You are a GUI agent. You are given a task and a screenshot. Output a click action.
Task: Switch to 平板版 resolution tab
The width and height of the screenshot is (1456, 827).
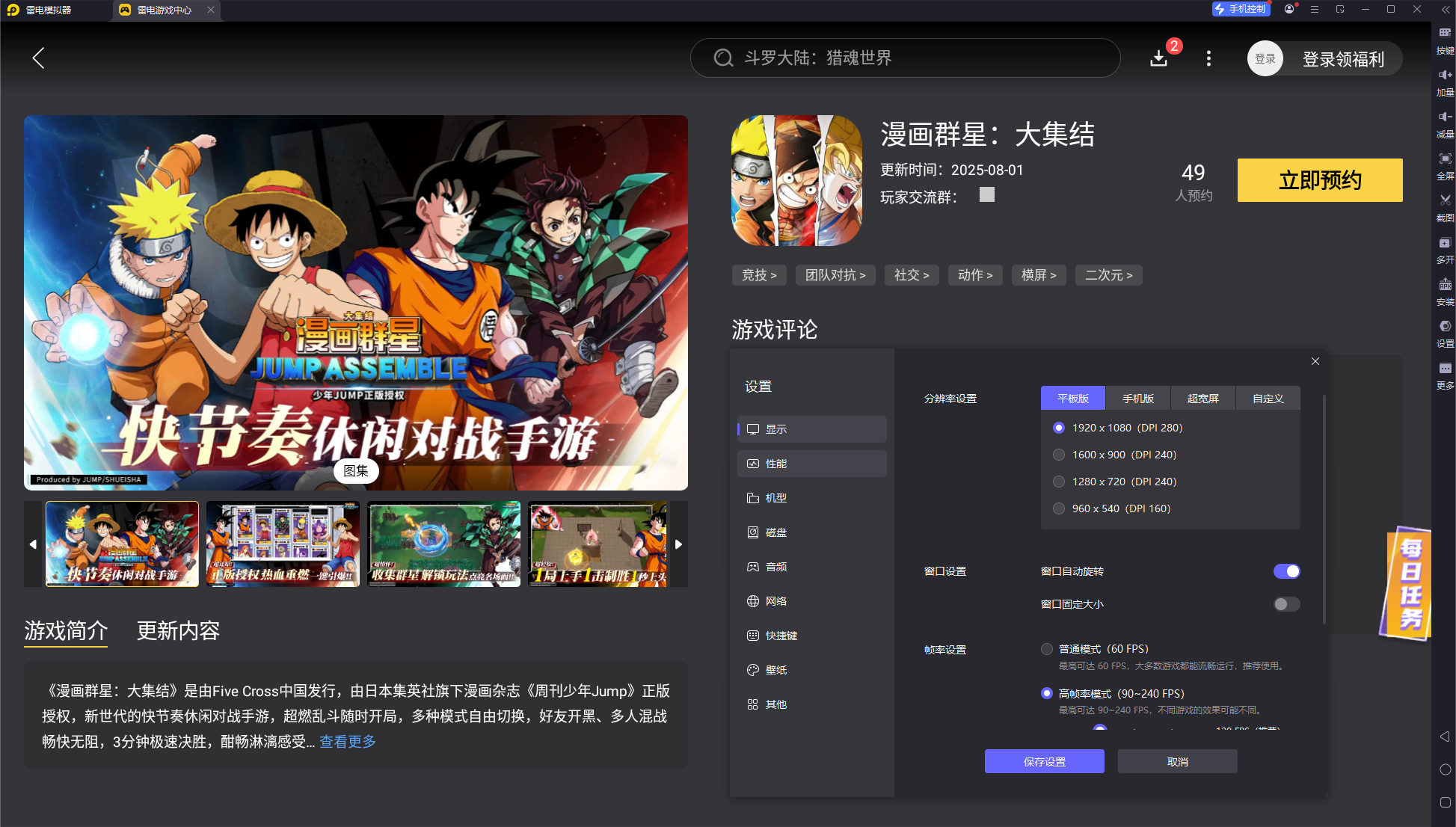(x=1073, y=399)
